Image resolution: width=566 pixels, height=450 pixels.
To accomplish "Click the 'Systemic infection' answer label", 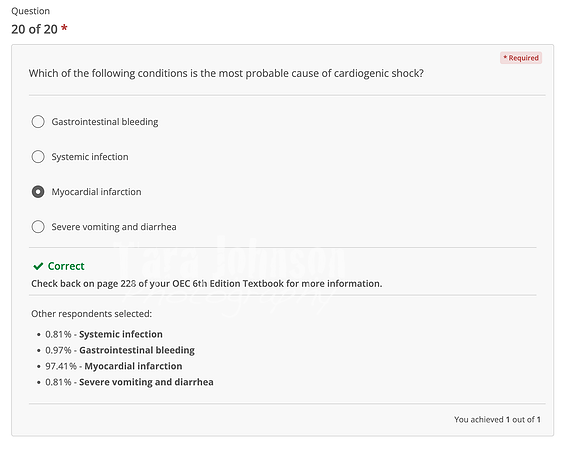I will tap(90, 157).
